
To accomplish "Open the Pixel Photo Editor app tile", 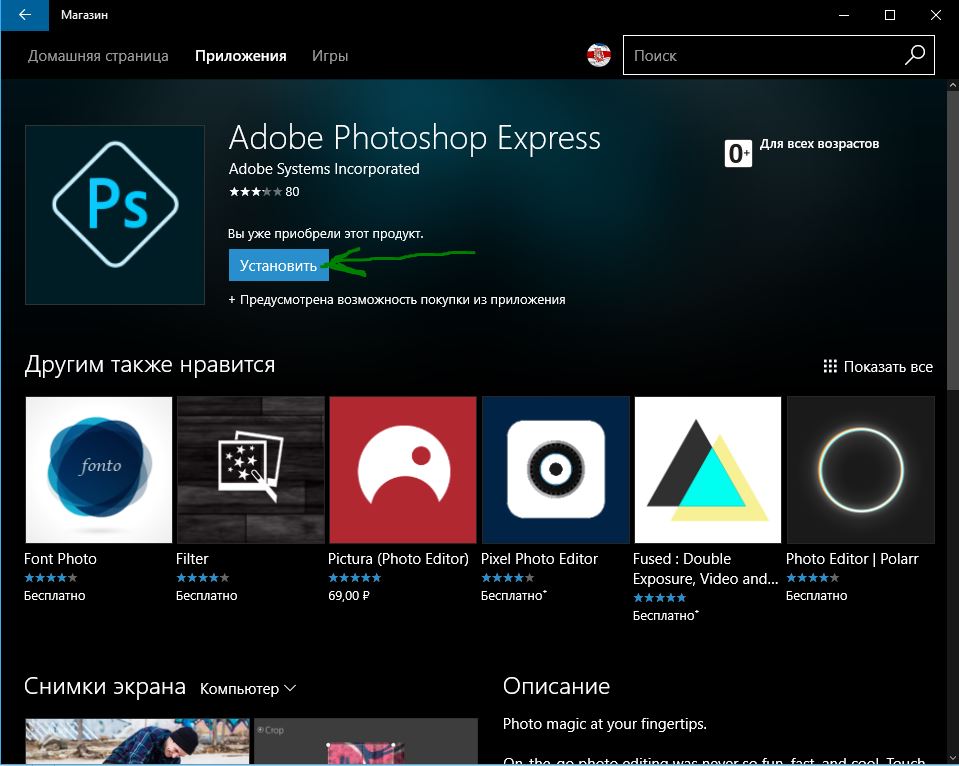I will 555,470.
